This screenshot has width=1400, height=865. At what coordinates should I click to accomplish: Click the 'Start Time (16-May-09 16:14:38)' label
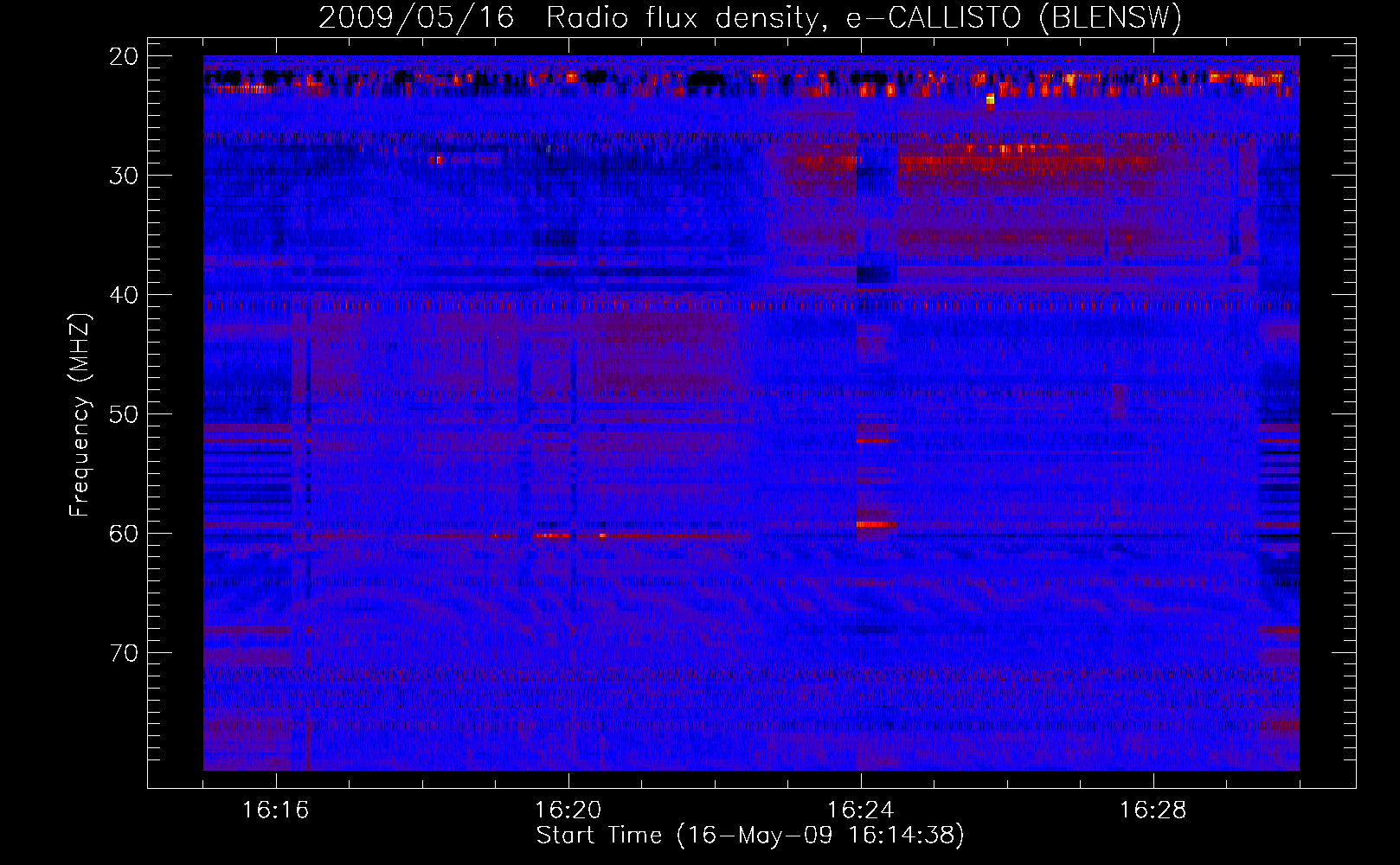coord(750,836)
